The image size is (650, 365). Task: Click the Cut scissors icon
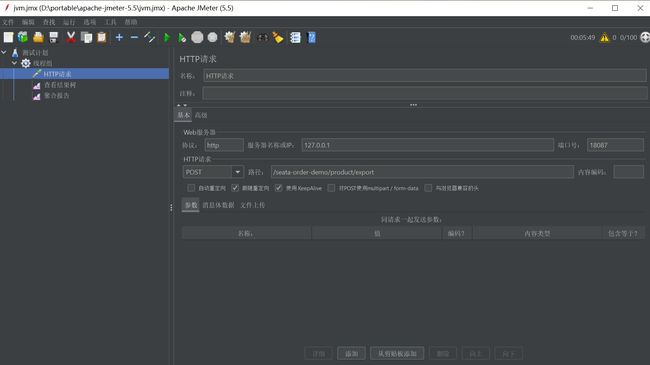coord(71,37)
